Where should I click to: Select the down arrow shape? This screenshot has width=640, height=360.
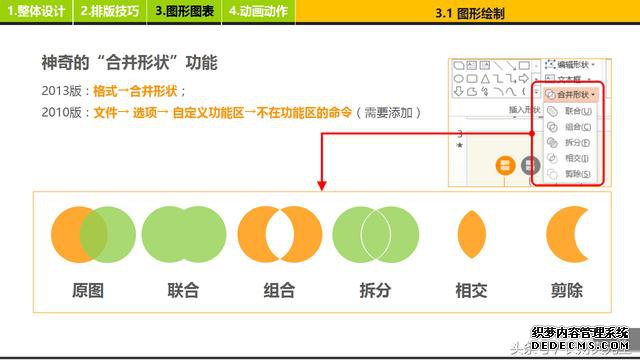coord(458,91)
